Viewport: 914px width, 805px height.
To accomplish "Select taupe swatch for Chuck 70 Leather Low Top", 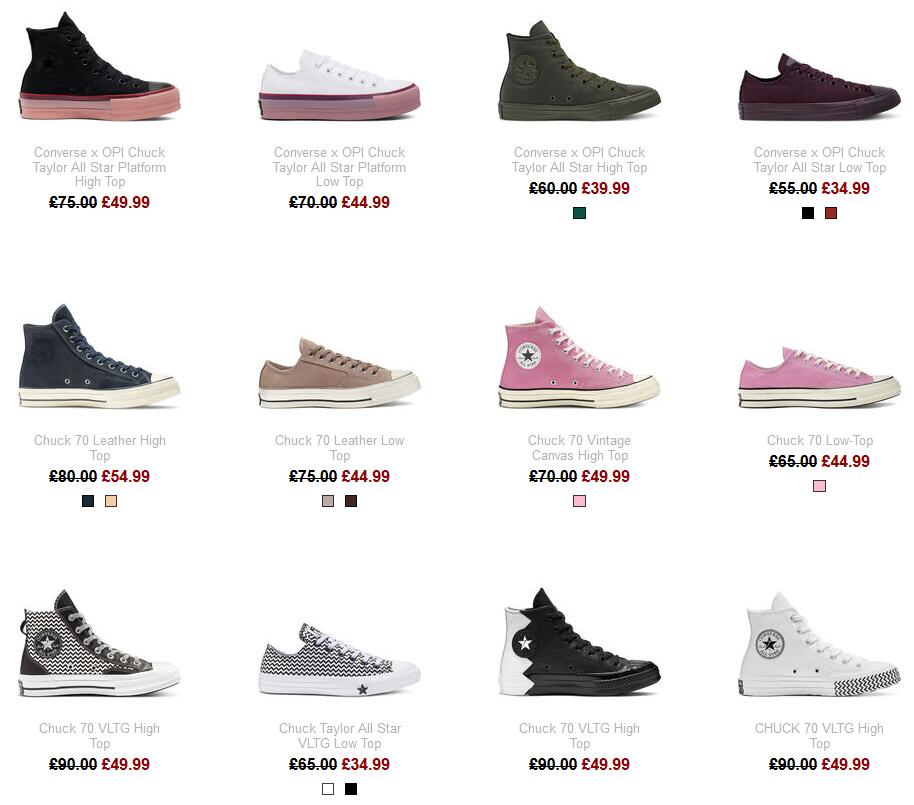I will pyautogui.click(x=328, y=501).
